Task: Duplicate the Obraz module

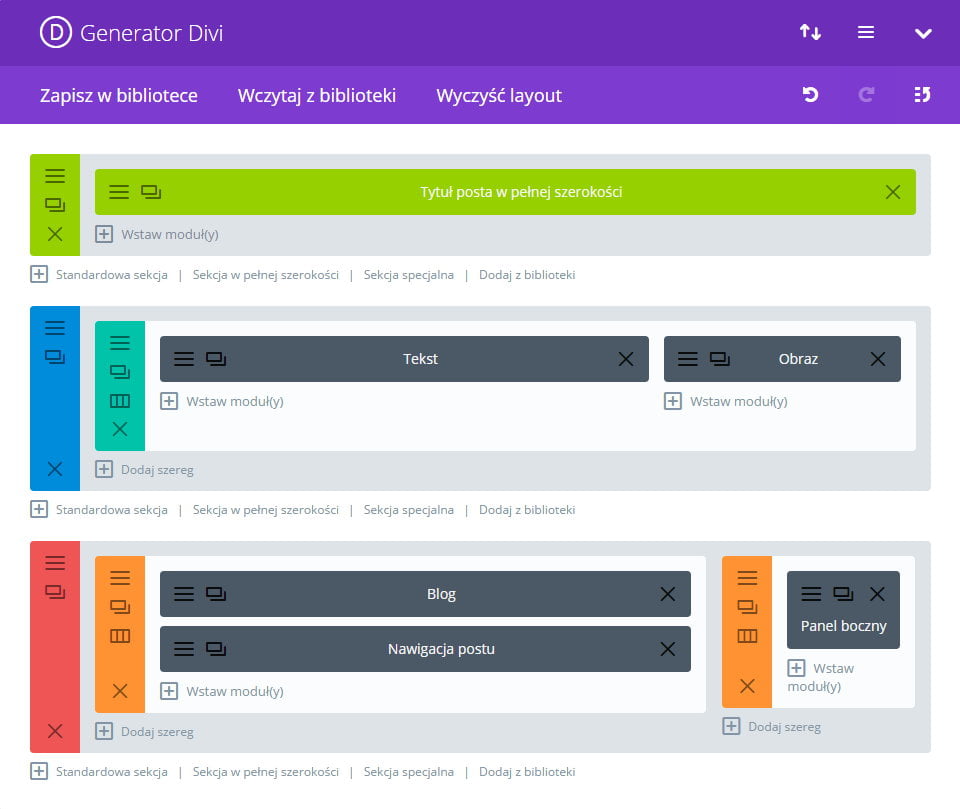Action: click(x=720, y=359)
